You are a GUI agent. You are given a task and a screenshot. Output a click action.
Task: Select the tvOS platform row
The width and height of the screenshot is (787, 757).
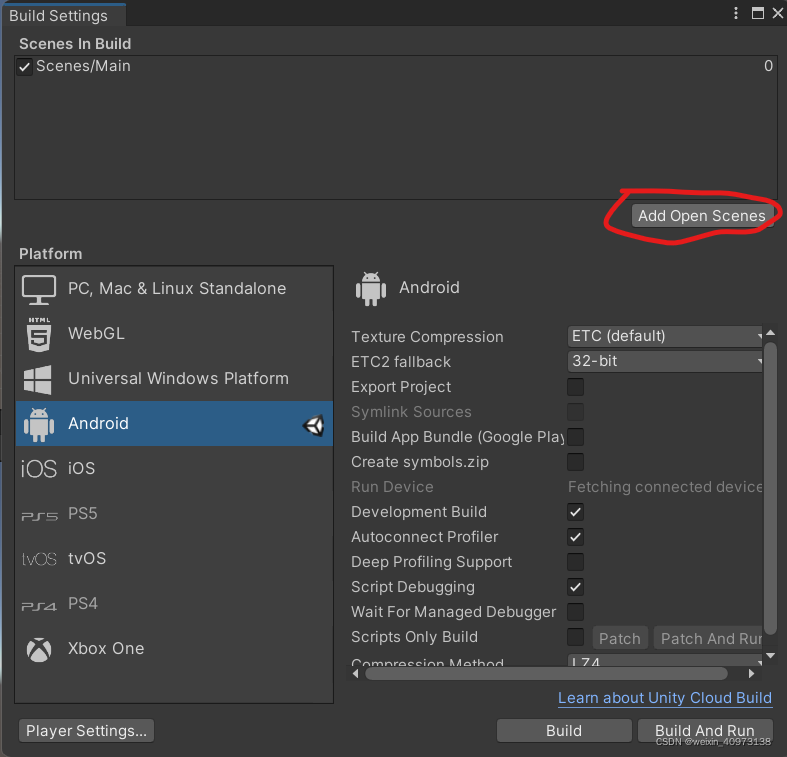coord(174,559)
